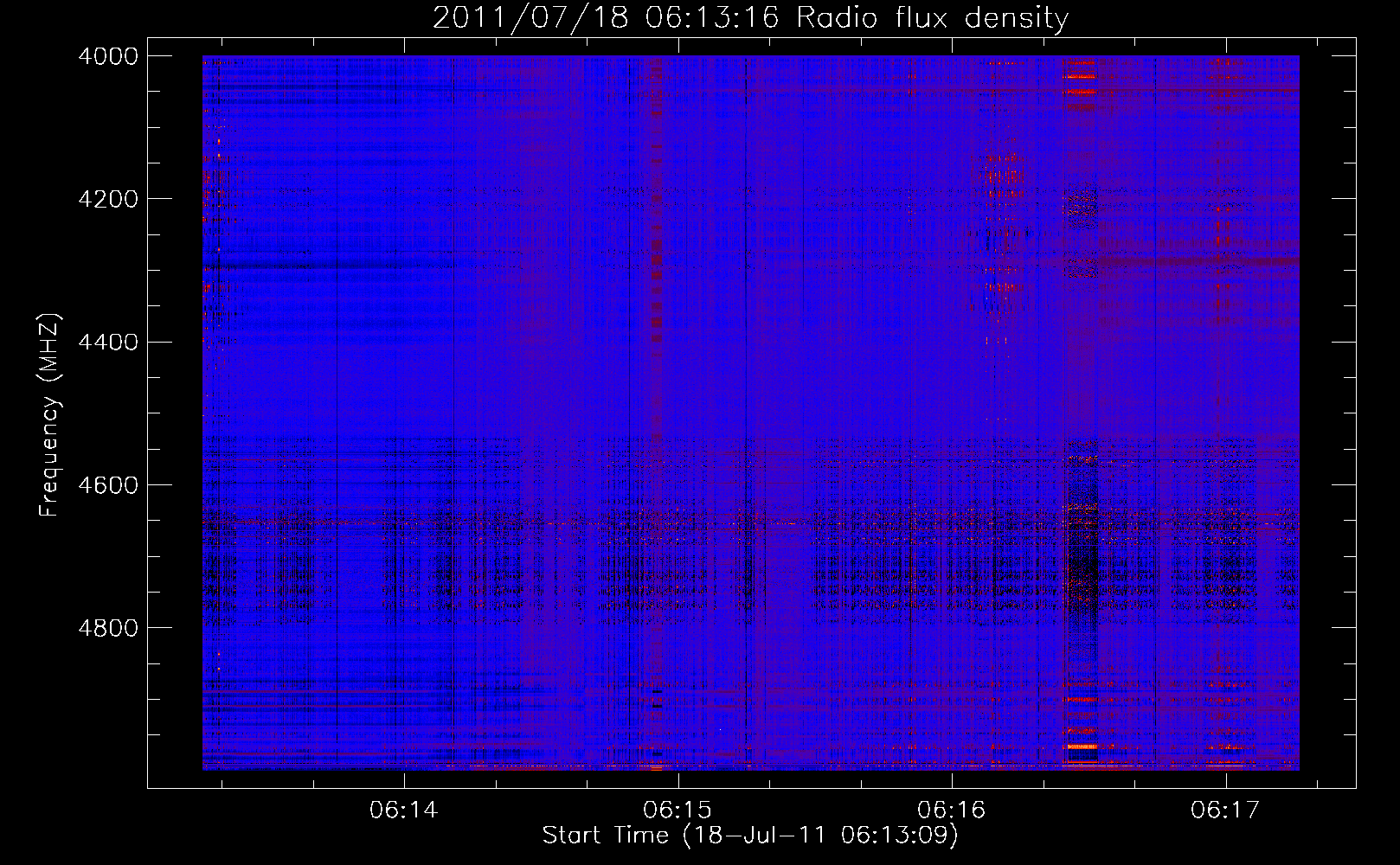Click the 06:15 time tick label
Viewport: 1400px width, 865px height.
point(678,811)
